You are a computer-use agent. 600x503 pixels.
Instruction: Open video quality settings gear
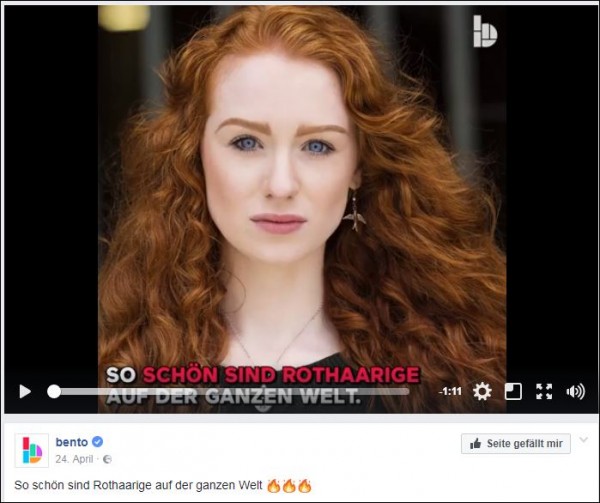(x=482, y=391)
